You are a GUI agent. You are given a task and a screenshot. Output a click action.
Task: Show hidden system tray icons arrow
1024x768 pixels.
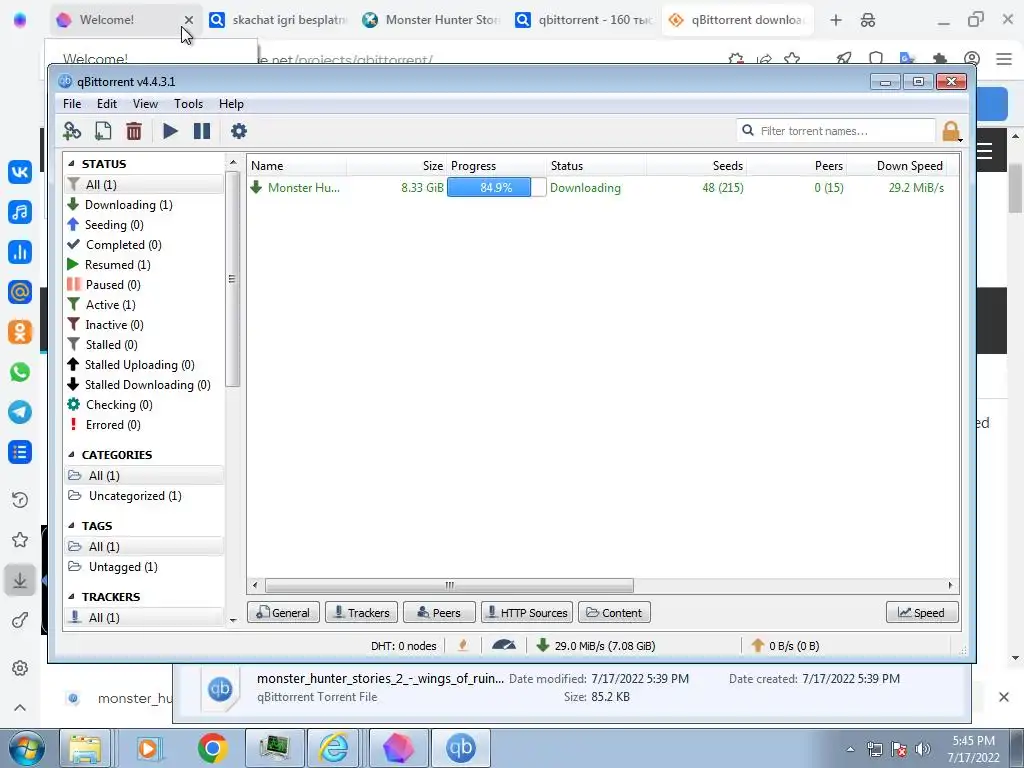850,749
